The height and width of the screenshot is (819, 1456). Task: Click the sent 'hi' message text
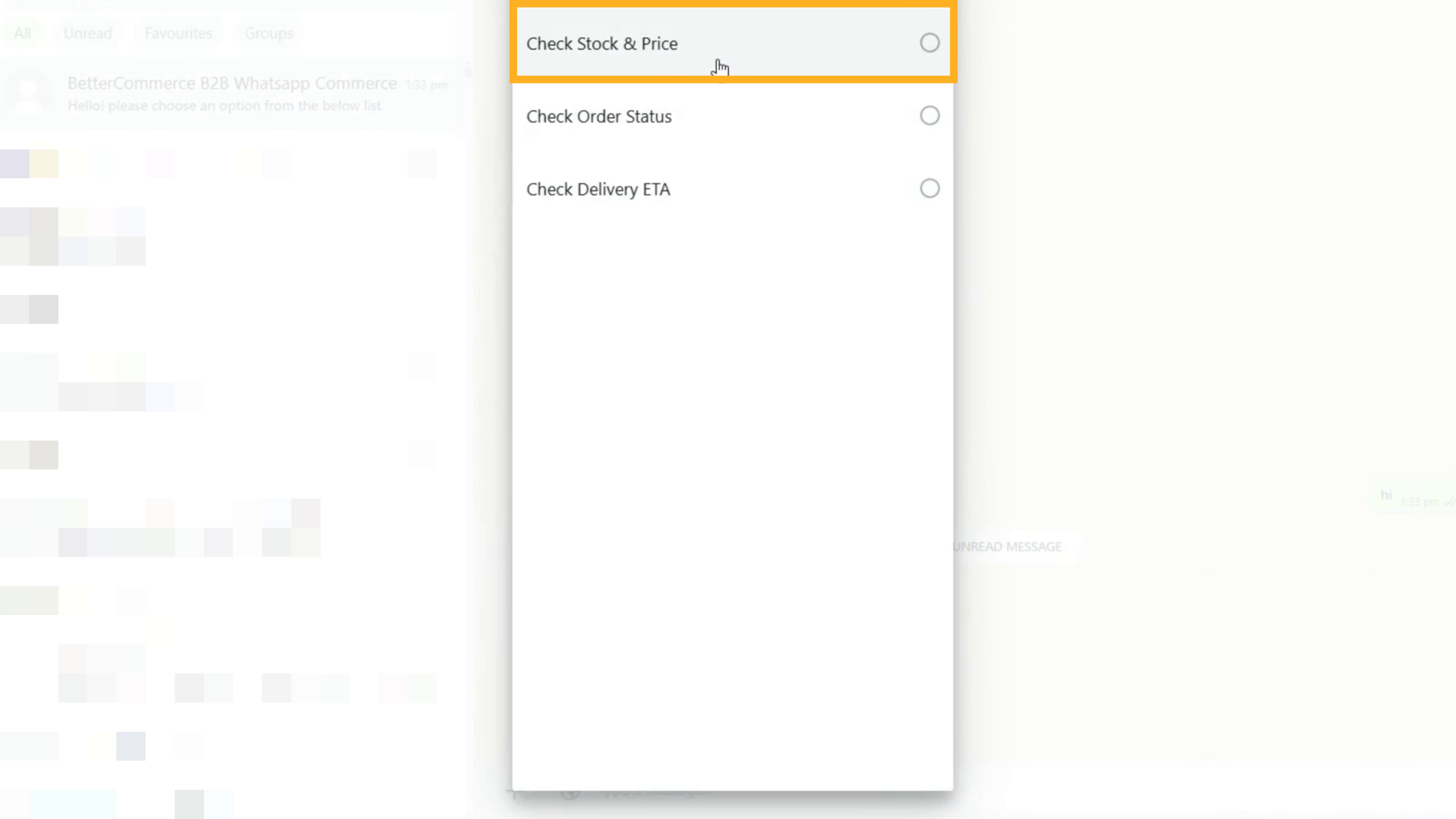click(x=1386, y=495)
